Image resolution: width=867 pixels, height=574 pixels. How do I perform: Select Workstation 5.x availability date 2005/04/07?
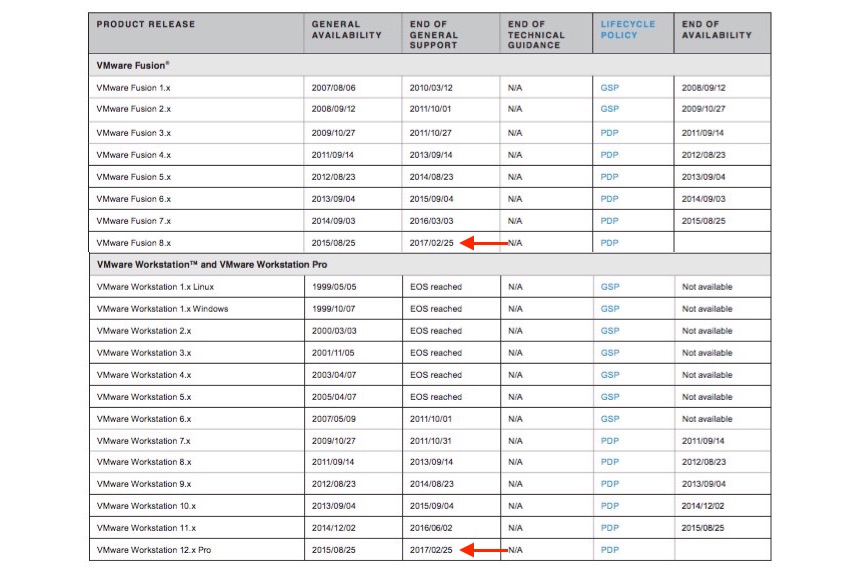coord(334,397)
